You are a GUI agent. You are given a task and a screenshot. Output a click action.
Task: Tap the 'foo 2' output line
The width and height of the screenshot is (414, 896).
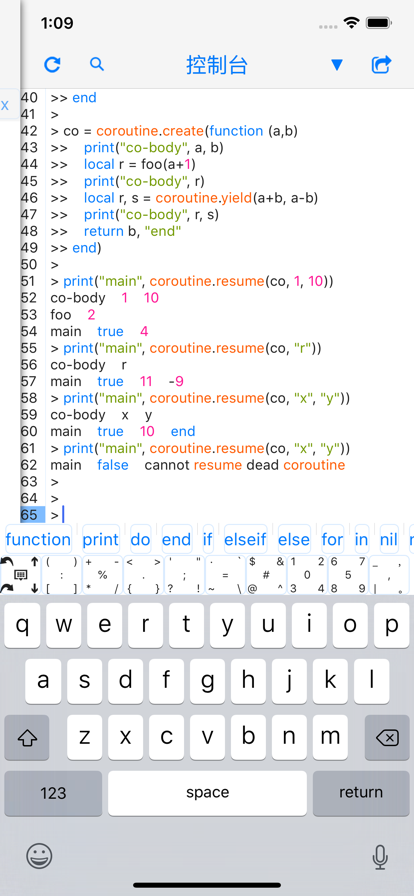(x=73, y=315)
